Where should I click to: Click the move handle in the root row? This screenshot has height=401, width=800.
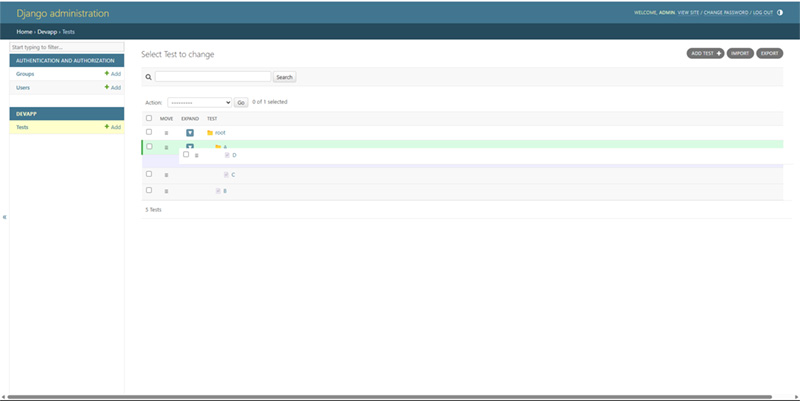point(166,133)
